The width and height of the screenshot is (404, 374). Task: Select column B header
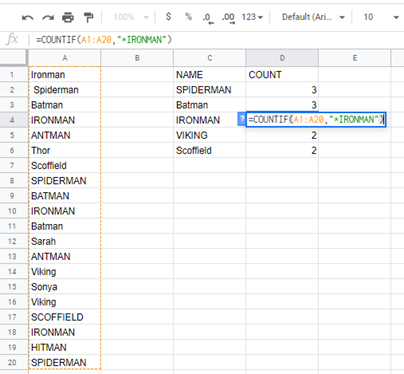[137, 58]
